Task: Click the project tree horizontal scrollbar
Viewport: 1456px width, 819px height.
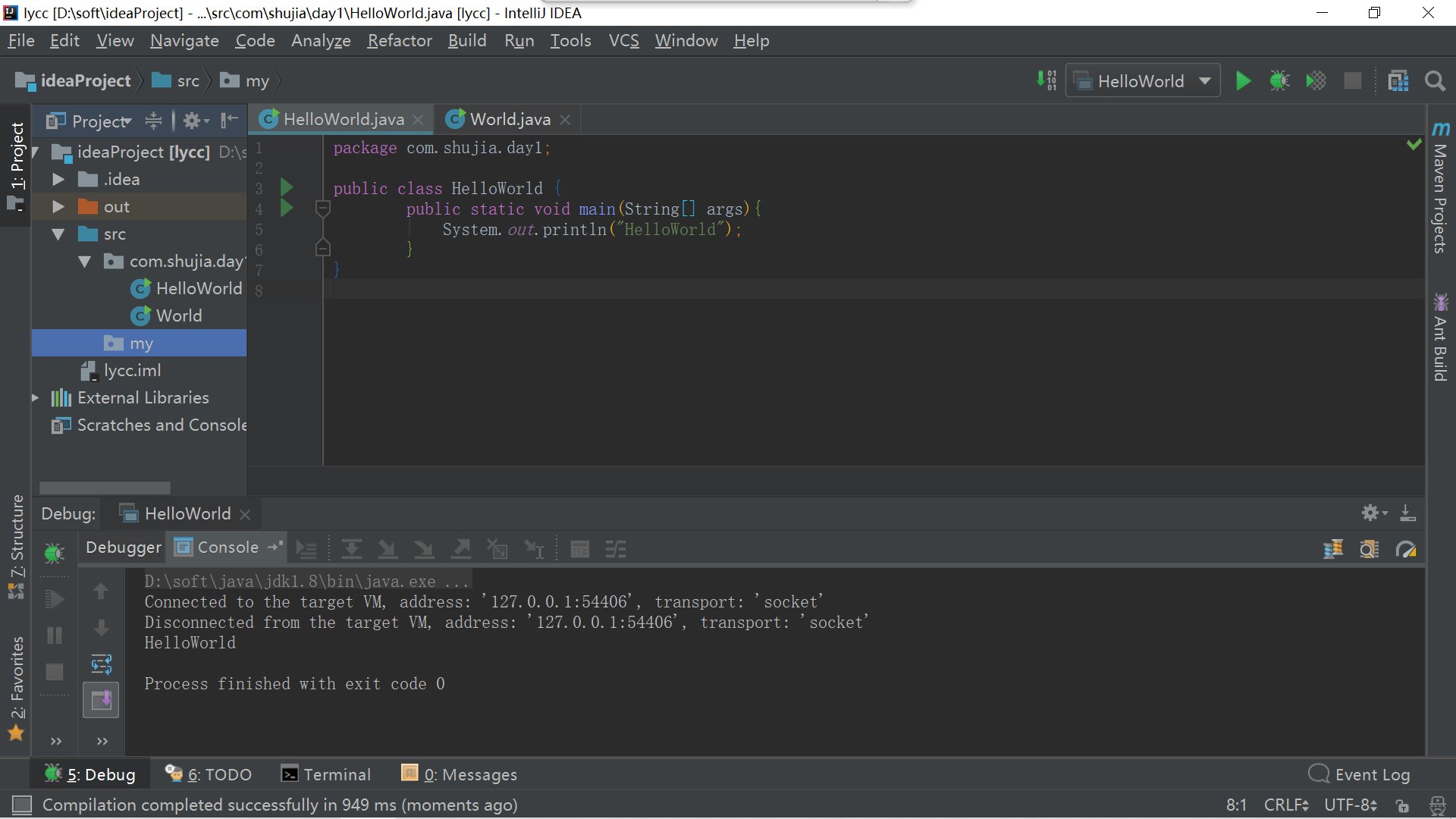Action: (105, 488)
